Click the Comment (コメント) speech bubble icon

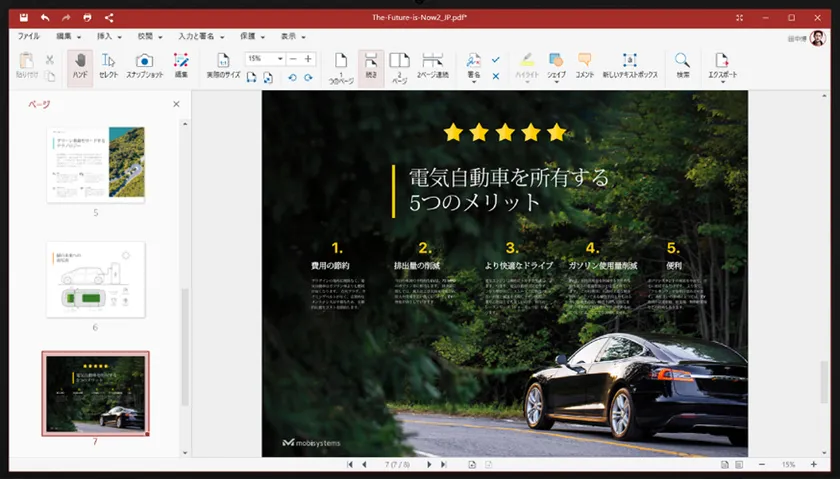click(x=584, y=66)
